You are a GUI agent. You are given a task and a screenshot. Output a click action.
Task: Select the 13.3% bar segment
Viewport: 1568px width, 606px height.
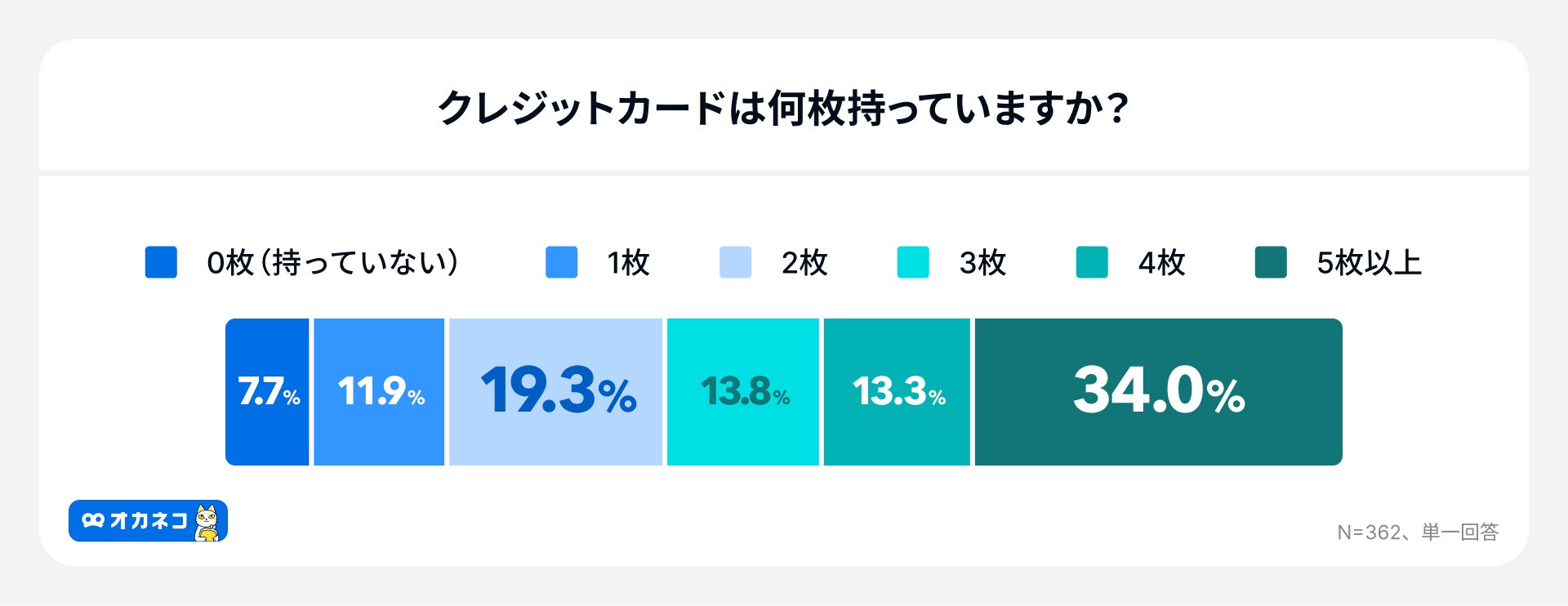coord(897,392)
